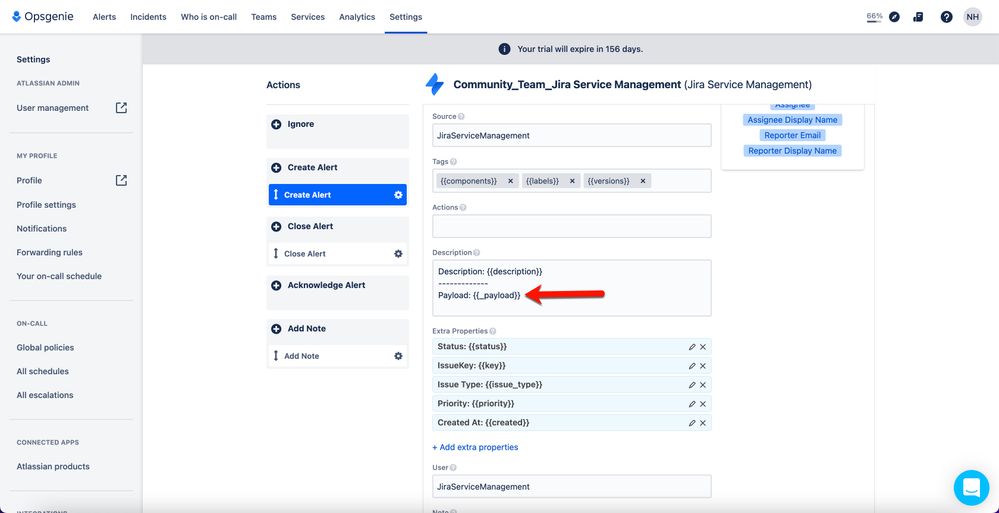
Task: Open All escalations in sidebar
Action: click(x=45, y=395)
